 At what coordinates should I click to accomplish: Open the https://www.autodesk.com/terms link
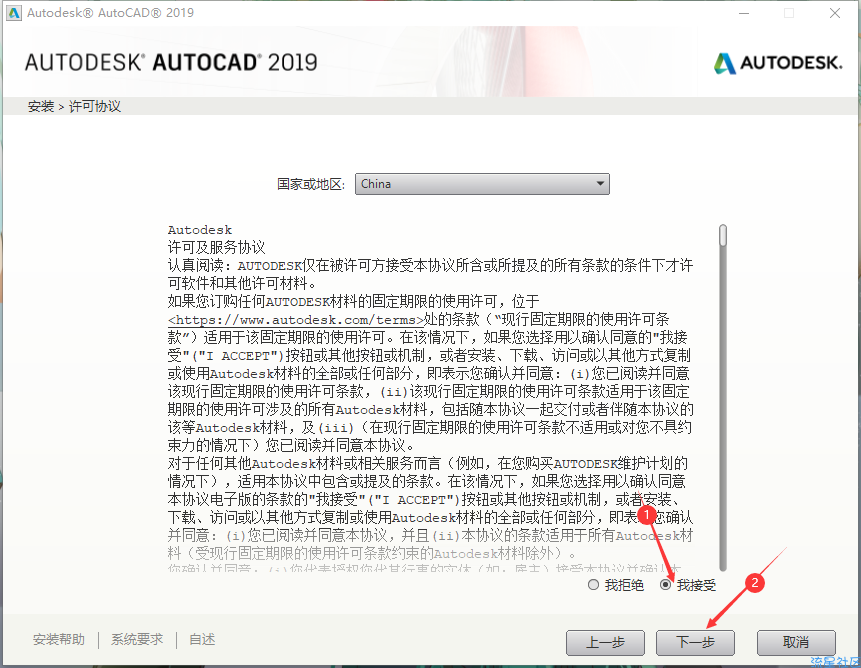[296, 319]
